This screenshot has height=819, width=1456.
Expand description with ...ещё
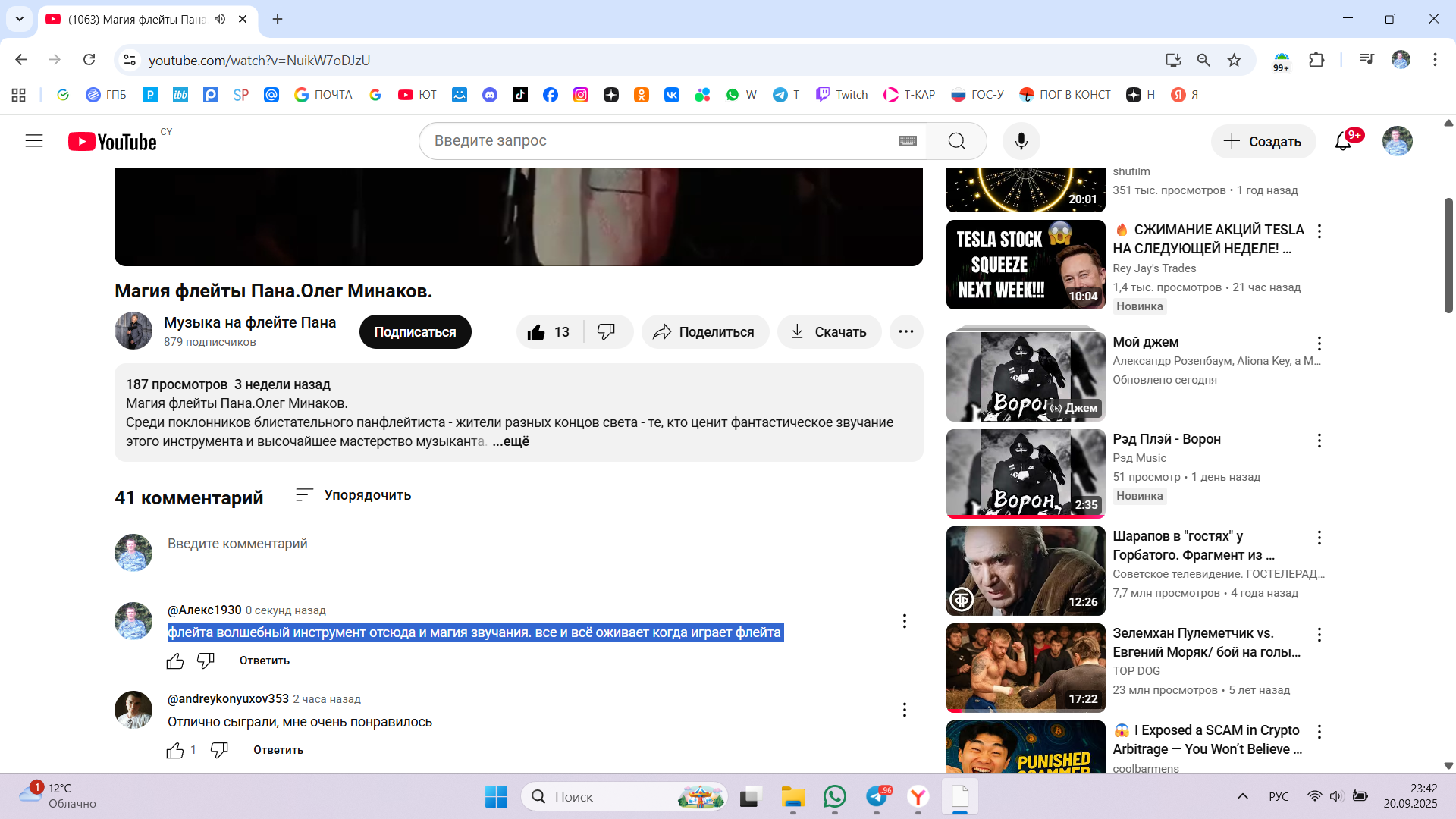pos(511,441)
